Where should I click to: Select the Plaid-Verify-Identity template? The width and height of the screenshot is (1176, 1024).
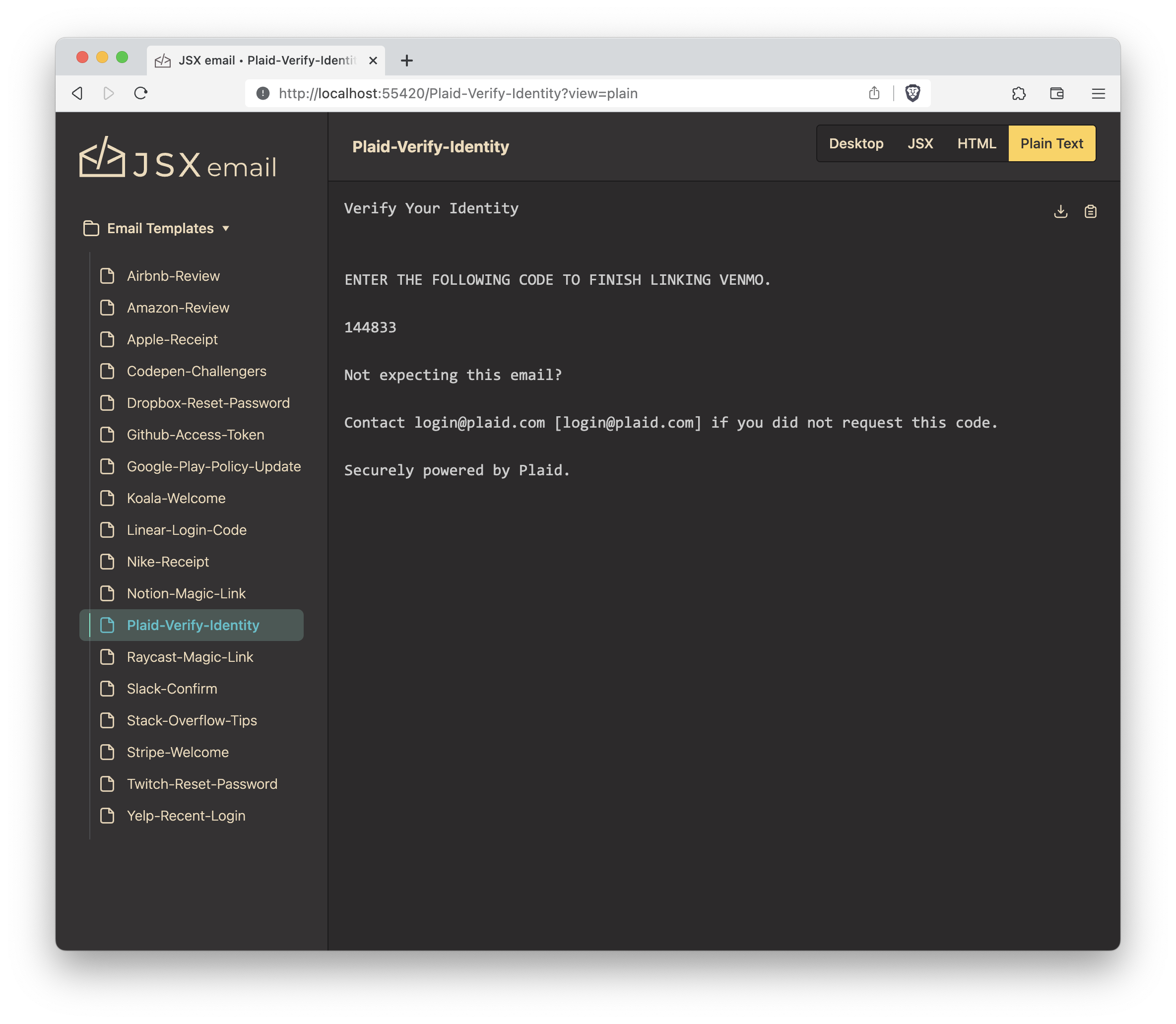[x=191, y=625]
